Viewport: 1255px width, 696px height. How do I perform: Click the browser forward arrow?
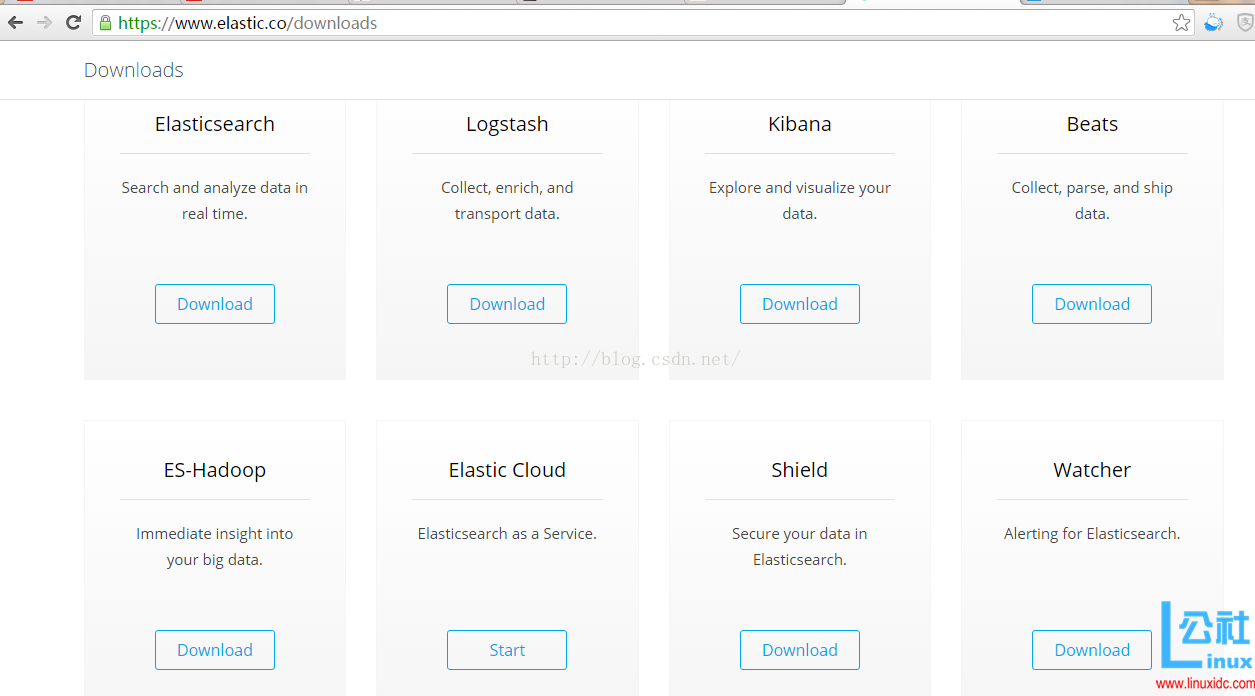tap(44, 23)
